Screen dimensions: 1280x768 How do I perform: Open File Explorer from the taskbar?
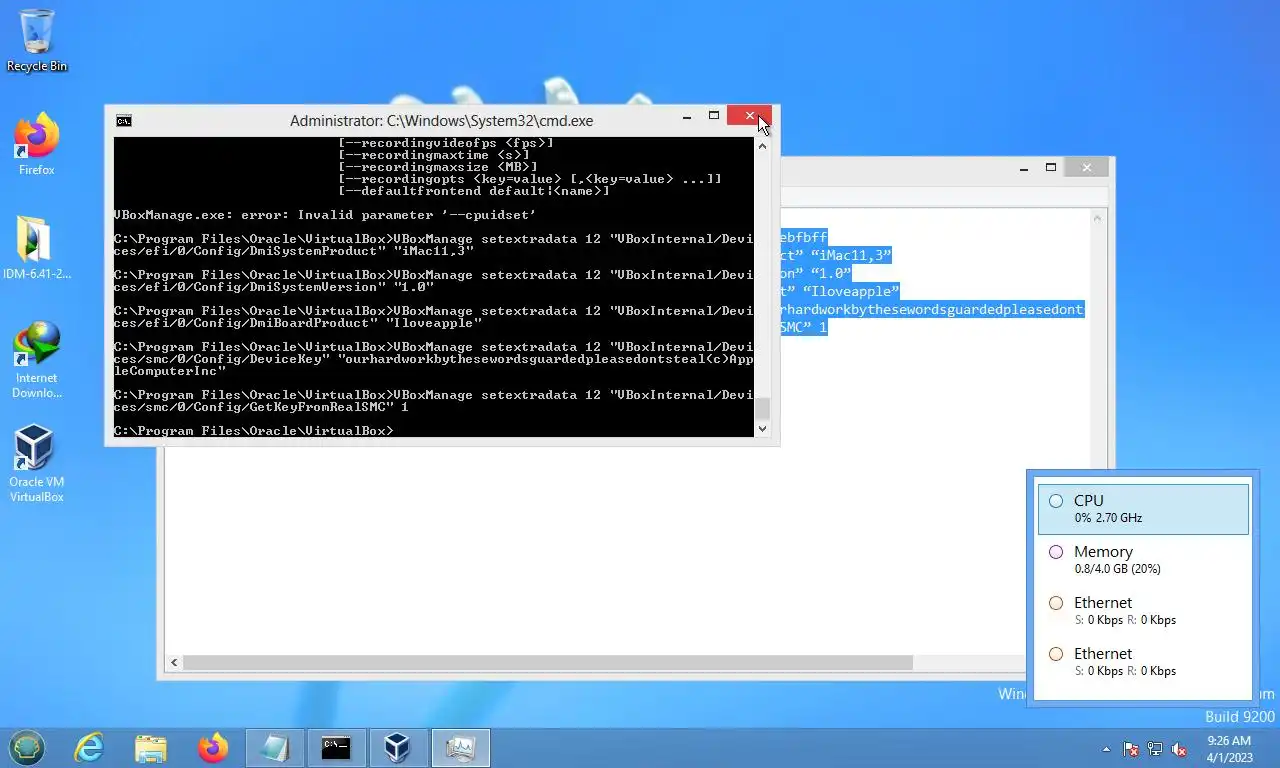(x=151, y=748)
